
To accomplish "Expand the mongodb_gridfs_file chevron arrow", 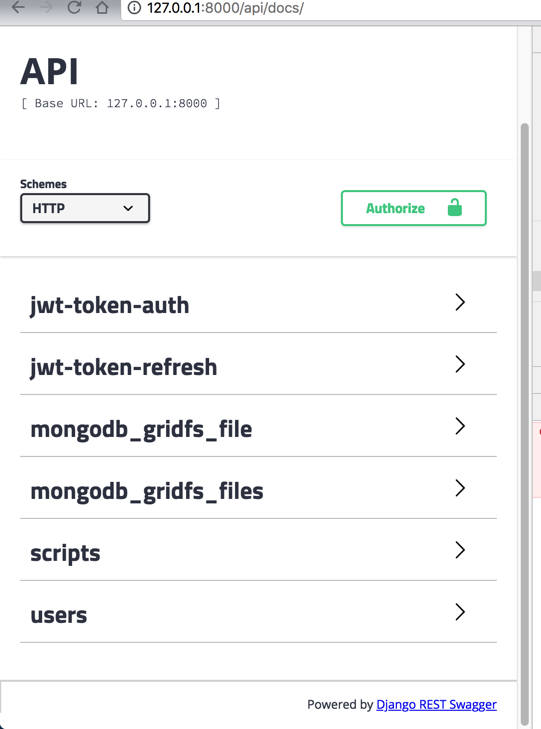I will coord(460,426).
